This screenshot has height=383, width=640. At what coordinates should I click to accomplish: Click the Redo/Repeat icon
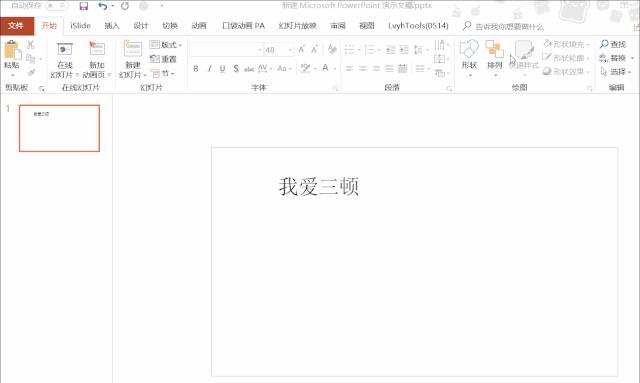125,6
